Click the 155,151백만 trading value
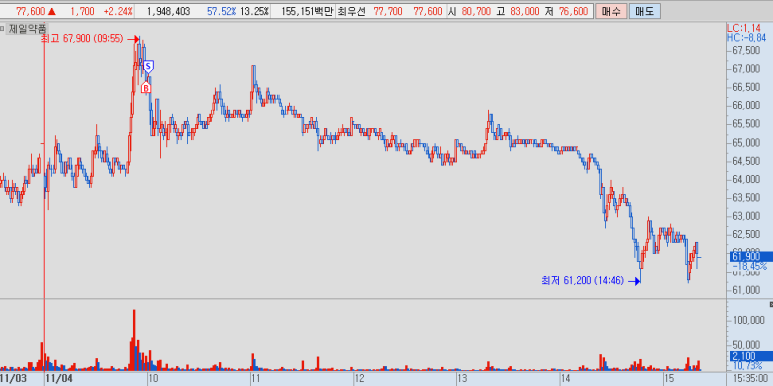This screenshot has height=386, width=773. (307, 11)
